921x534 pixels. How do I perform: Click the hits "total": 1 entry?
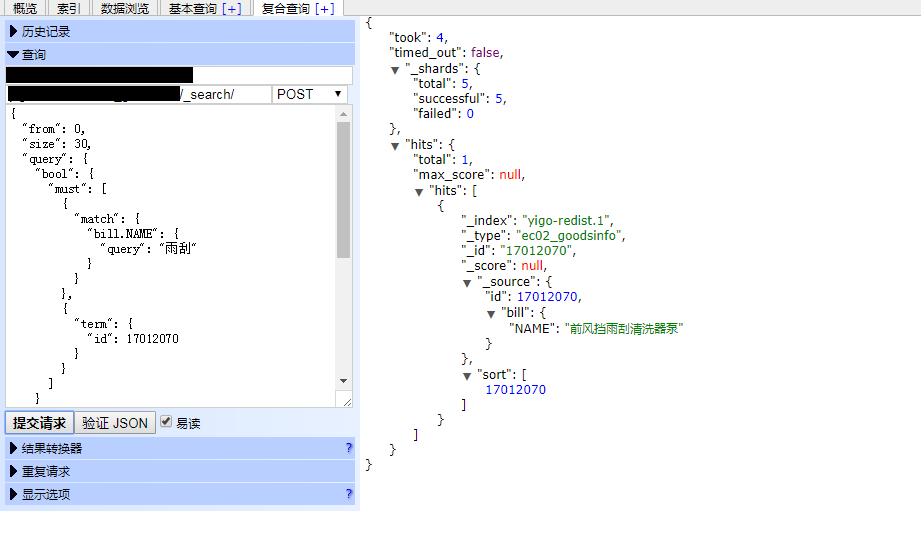click(x=442, y=160)
